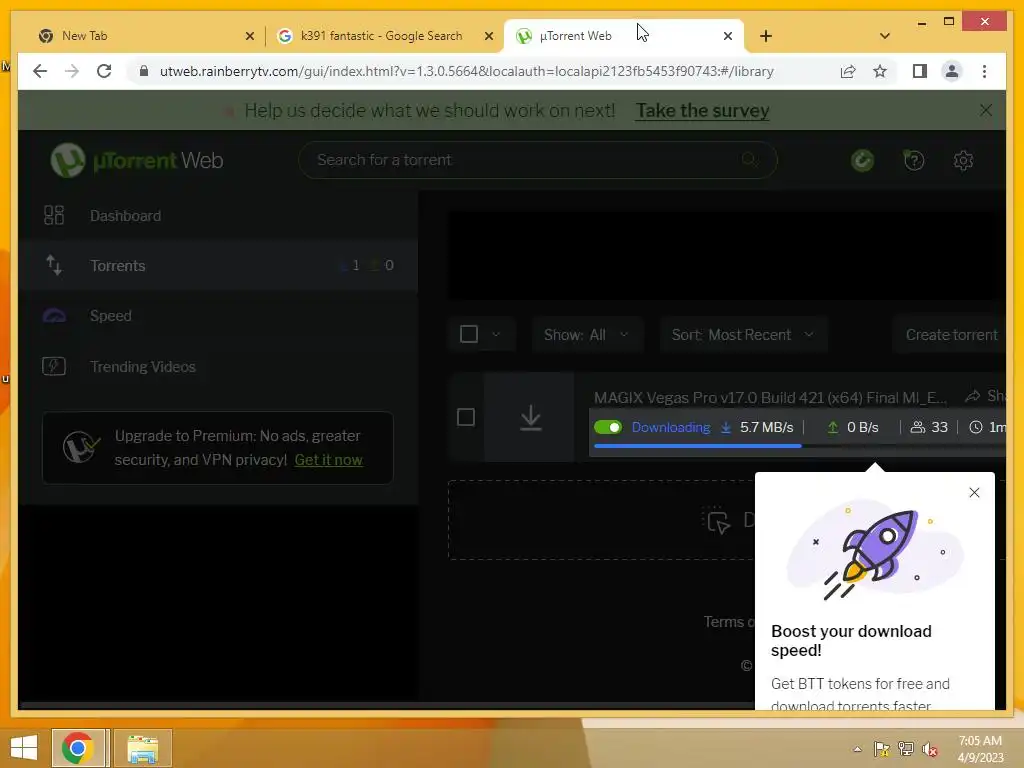Click the Share arrow icon on MAGIX torrent
Image resolution: width=1024 pixels, height=768 pixels.
972,396
